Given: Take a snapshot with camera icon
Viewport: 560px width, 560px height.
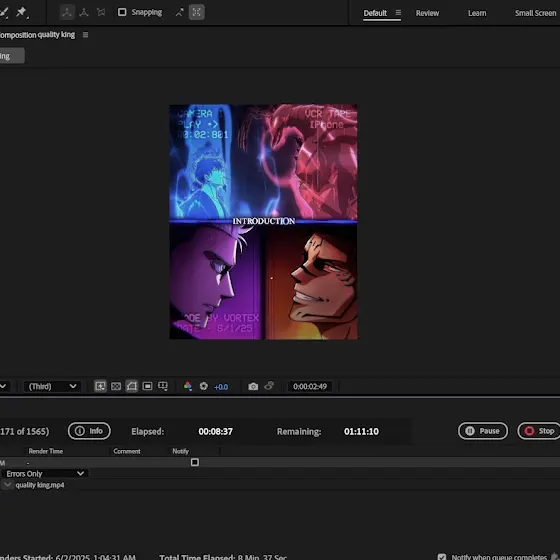Looking at the screenshot, I should click(x=253, y=386).
